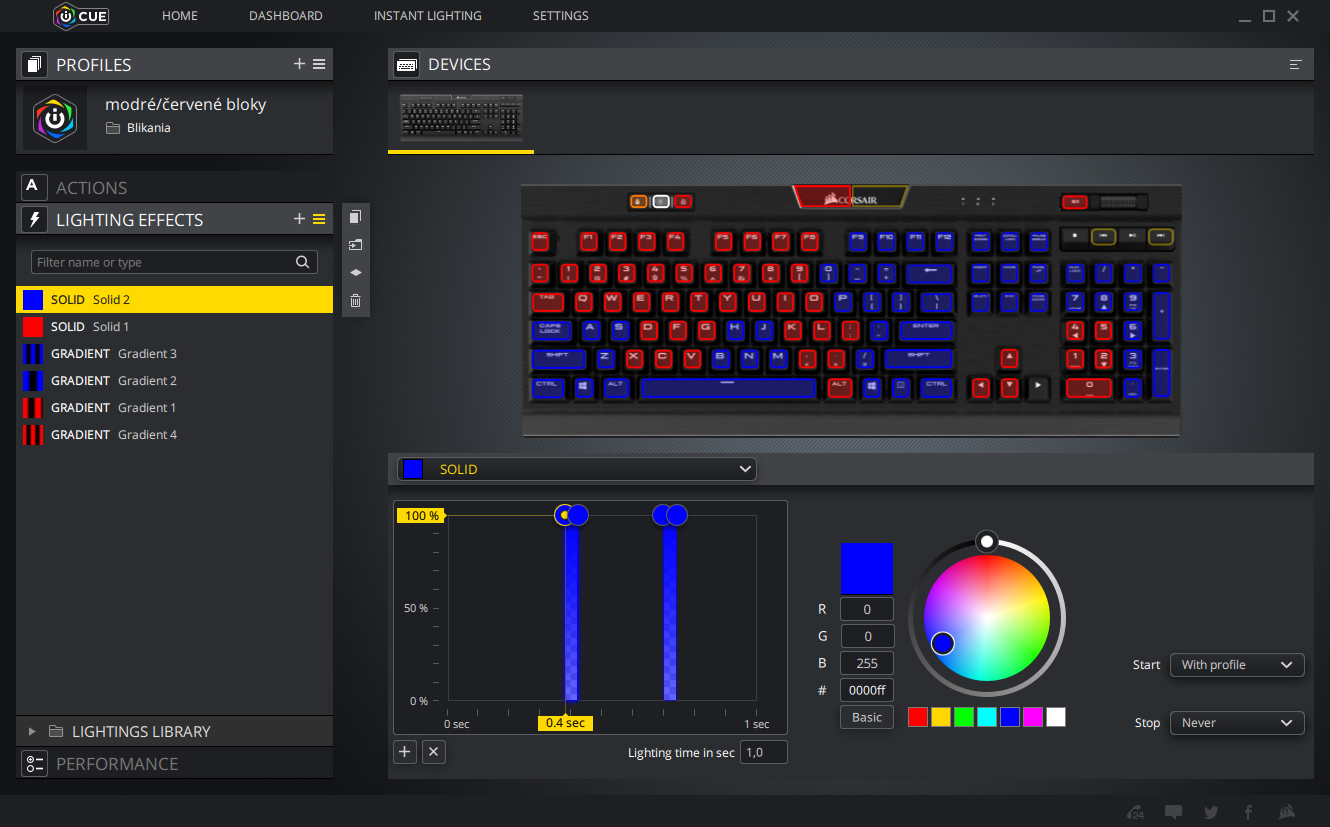Click the magnifier in the filter box

pos(303,262)
